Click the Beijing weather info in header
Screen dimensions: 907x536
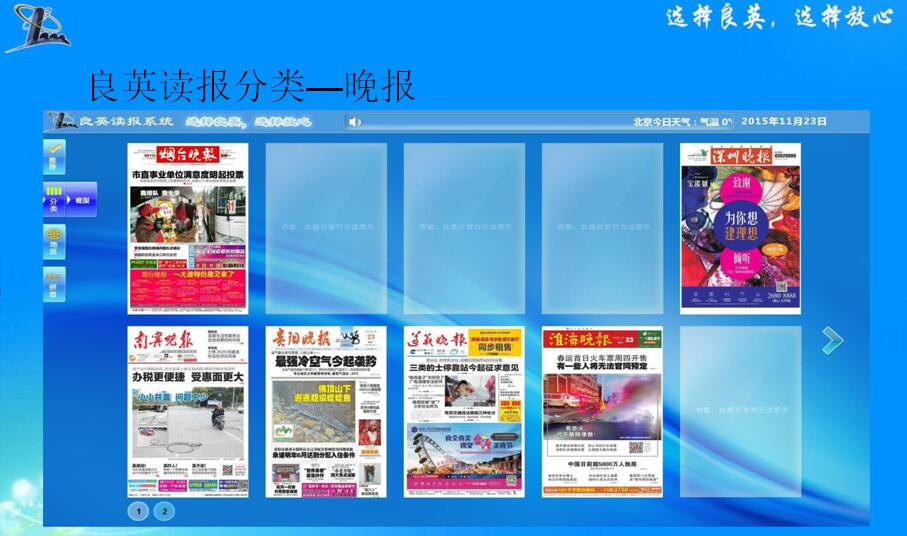coord(682,122)
